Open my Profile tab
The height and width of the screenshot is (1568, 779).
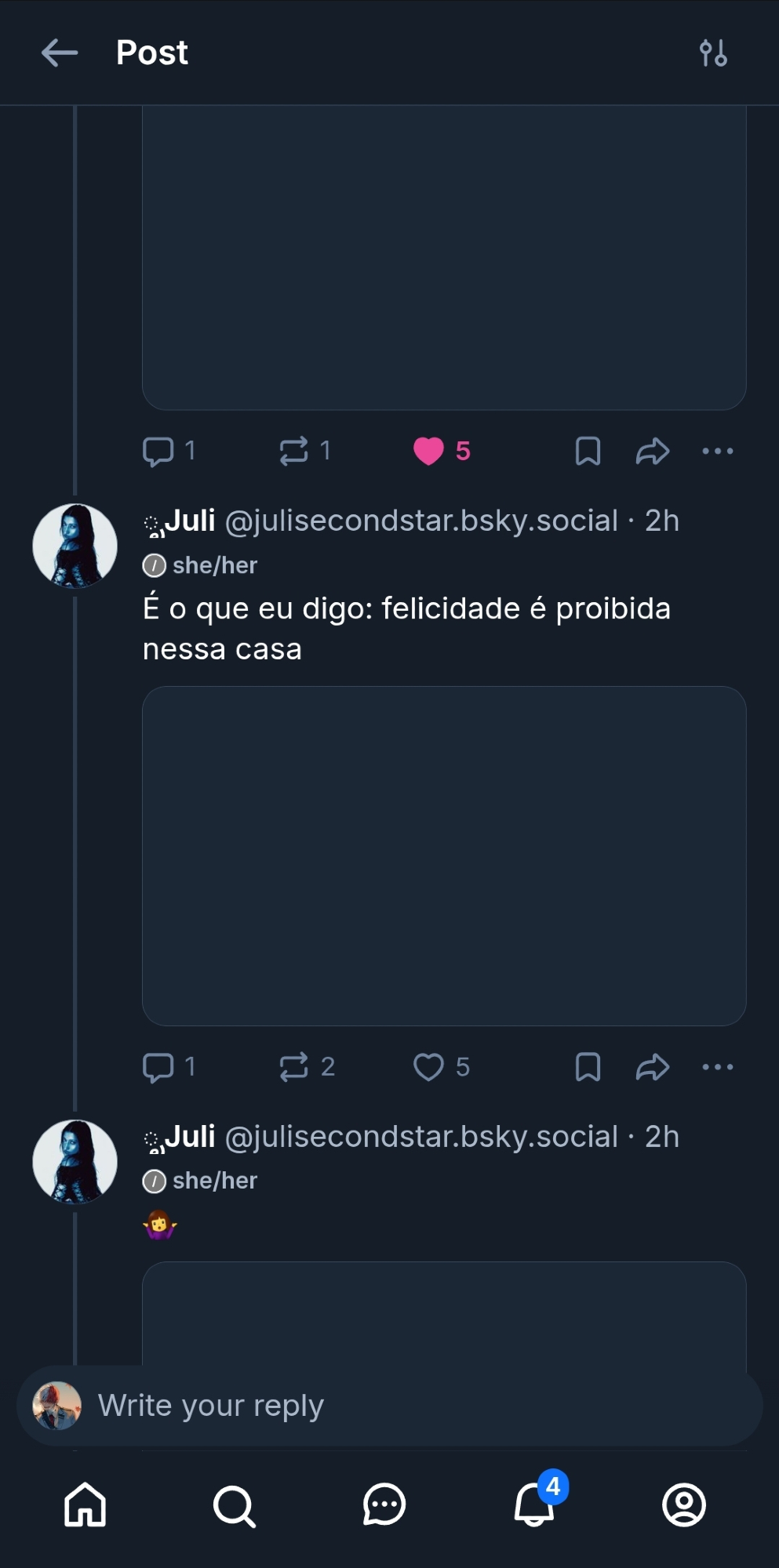click(x=684, y=1504)
